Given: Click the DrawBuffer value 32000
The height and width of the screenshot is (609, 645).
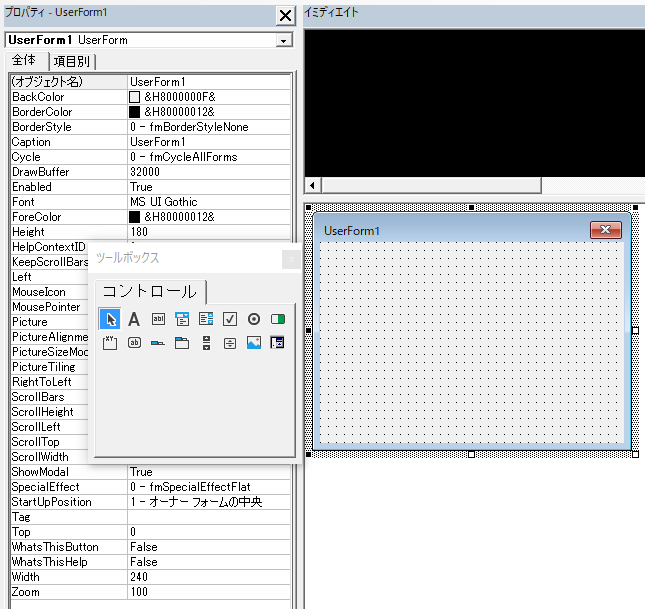Looking at the screenshot, I should [145, 172].
